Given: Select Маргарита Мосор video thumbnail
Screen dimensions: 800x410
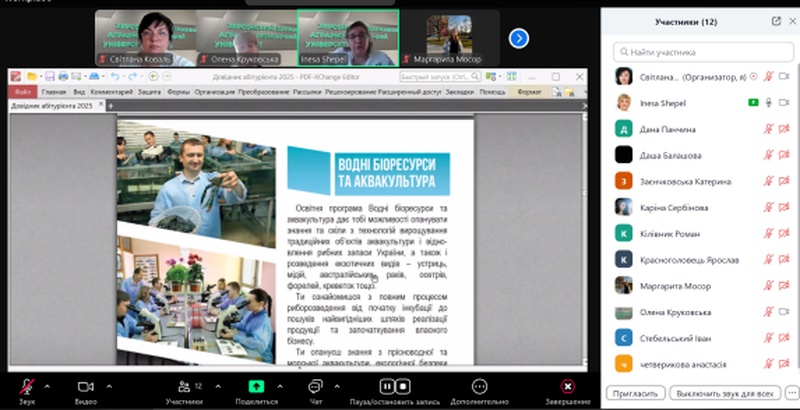Looking at the screenshot, I should click(x=449, y=38).
